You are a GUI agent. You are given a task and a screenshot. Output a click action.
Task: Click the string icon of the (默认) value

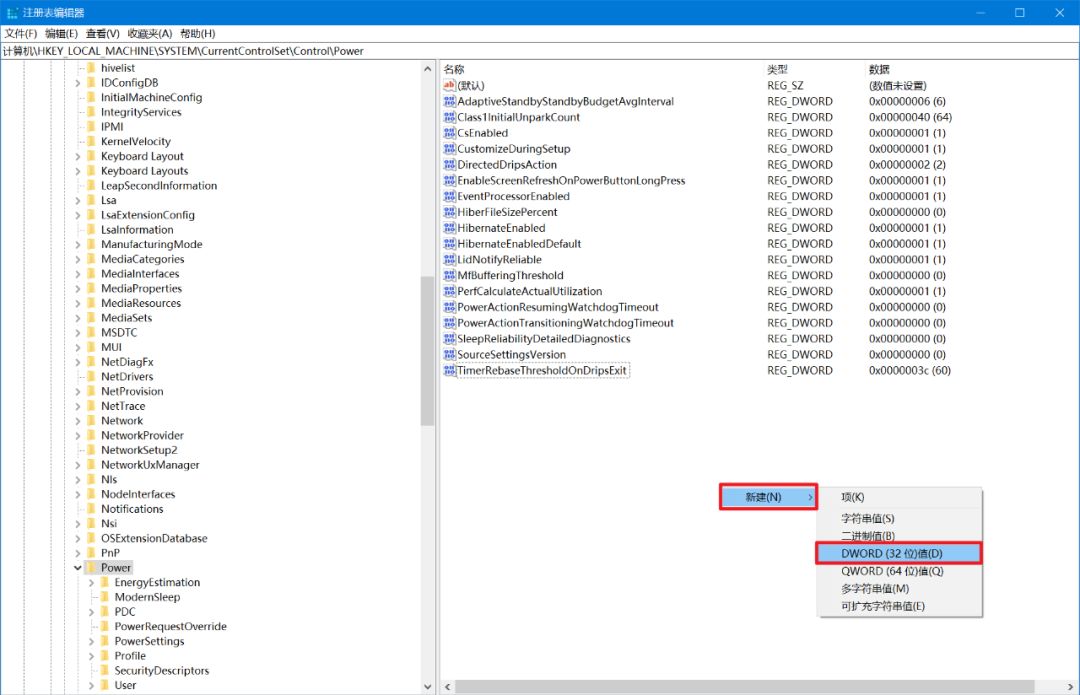[449, 86]
